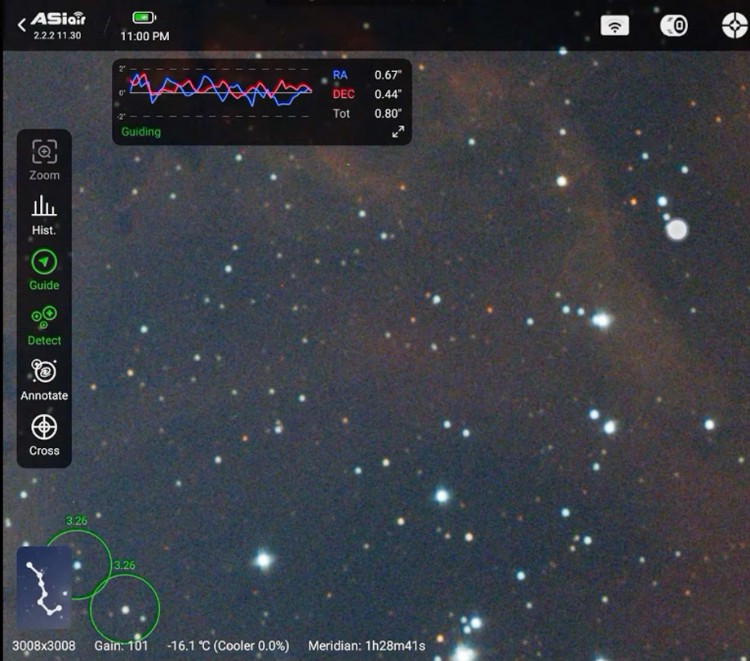The width and height of the screenshot is (750, 661).
Task: Open the mount crosshair icon at top right
Action: coord(735,25)
